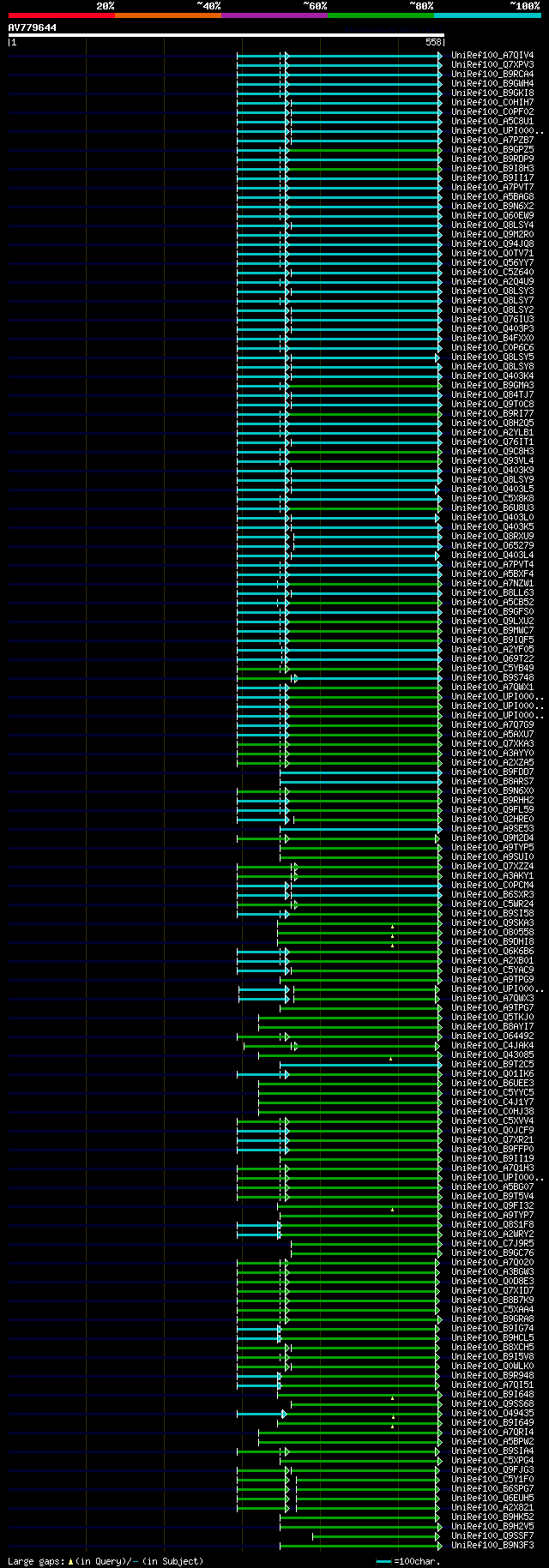Viewport: 549px width, 1568px height.
Task: Click the =100char. scale legend
Action: point(408,1561)
